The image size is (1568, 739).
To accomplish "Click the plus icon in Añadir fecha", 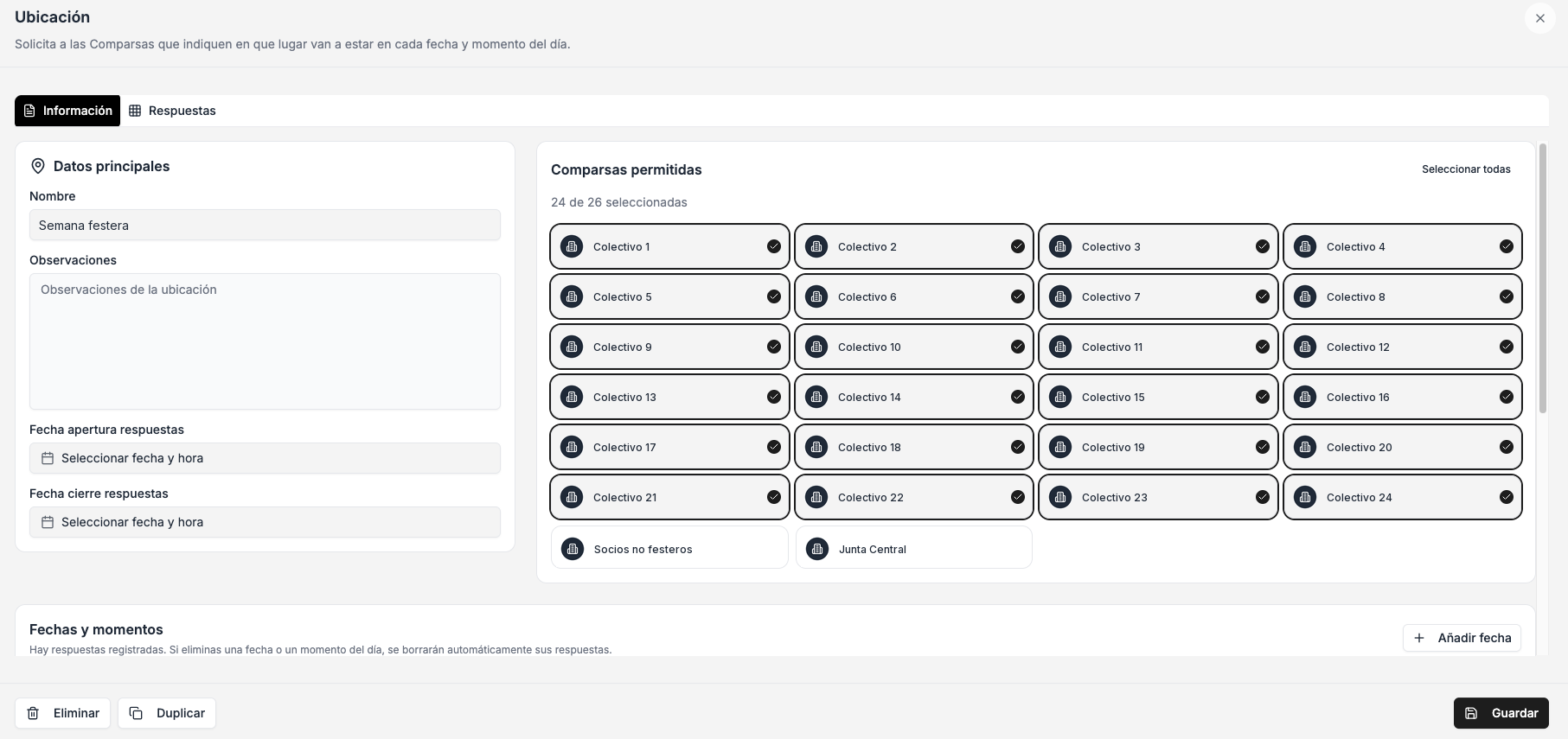I will [x=1419, y=638].
